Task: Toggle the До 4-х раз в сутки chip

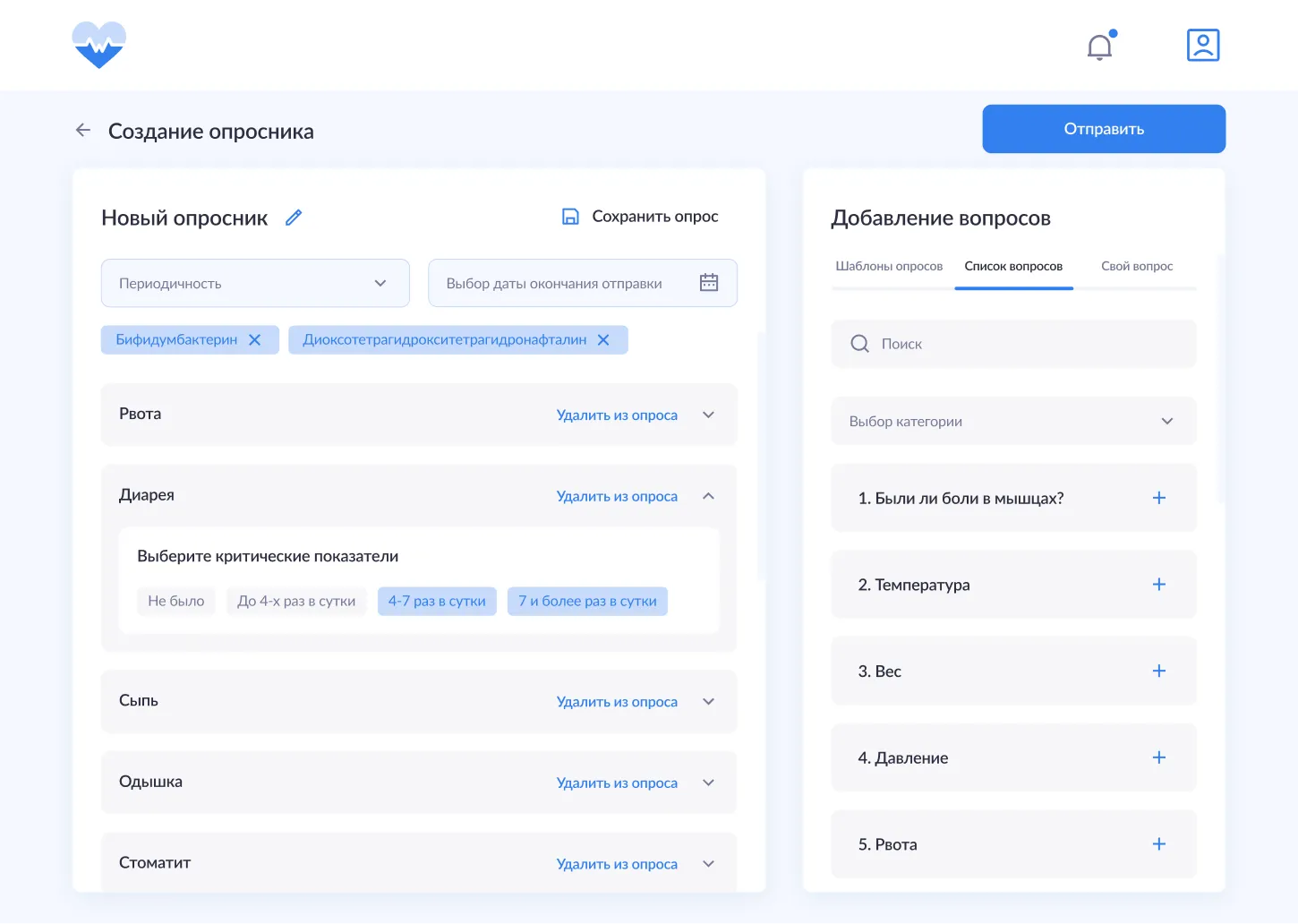Action: [296, 601]
